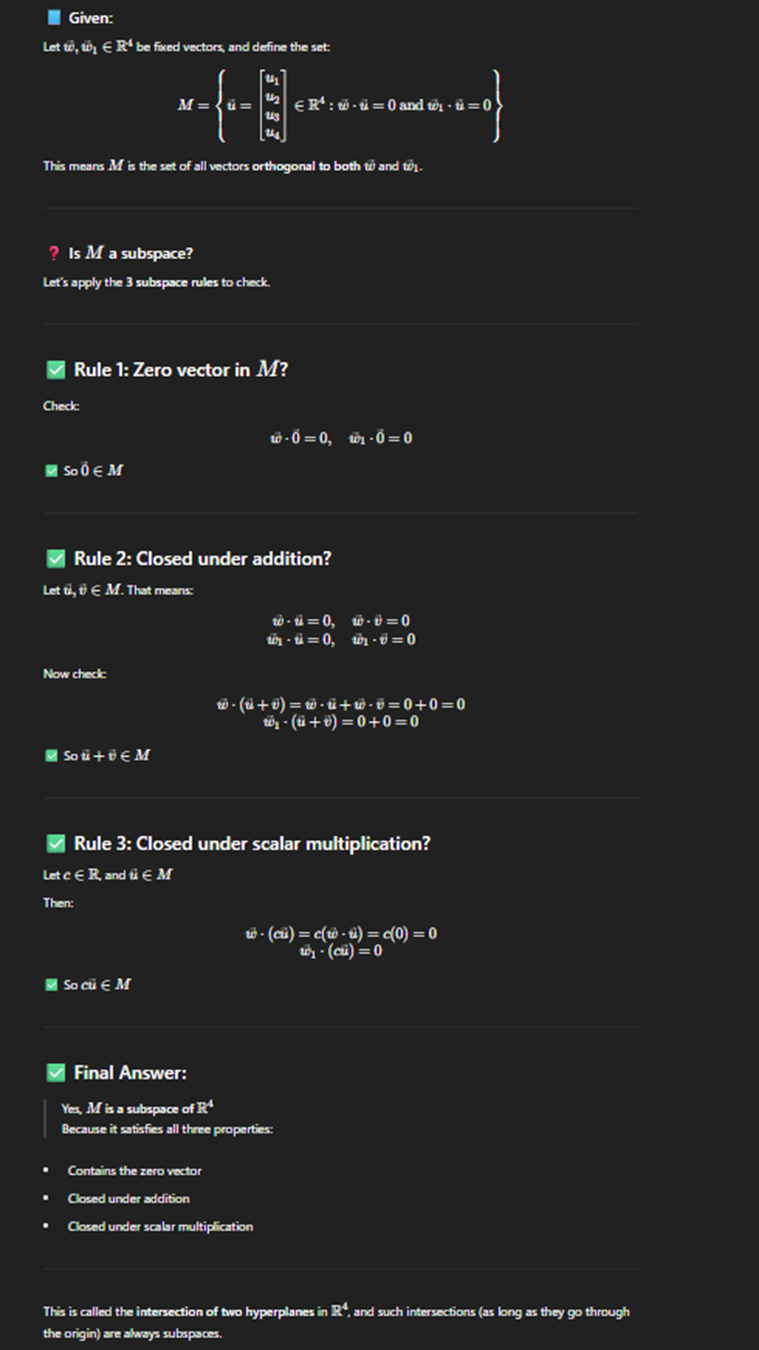This screenshot has height=1350, width=759.
Task: Click "Rule 3: Closed under scalar multiplication?" heading
Action: pyautogui.click(x=252, y=844)
